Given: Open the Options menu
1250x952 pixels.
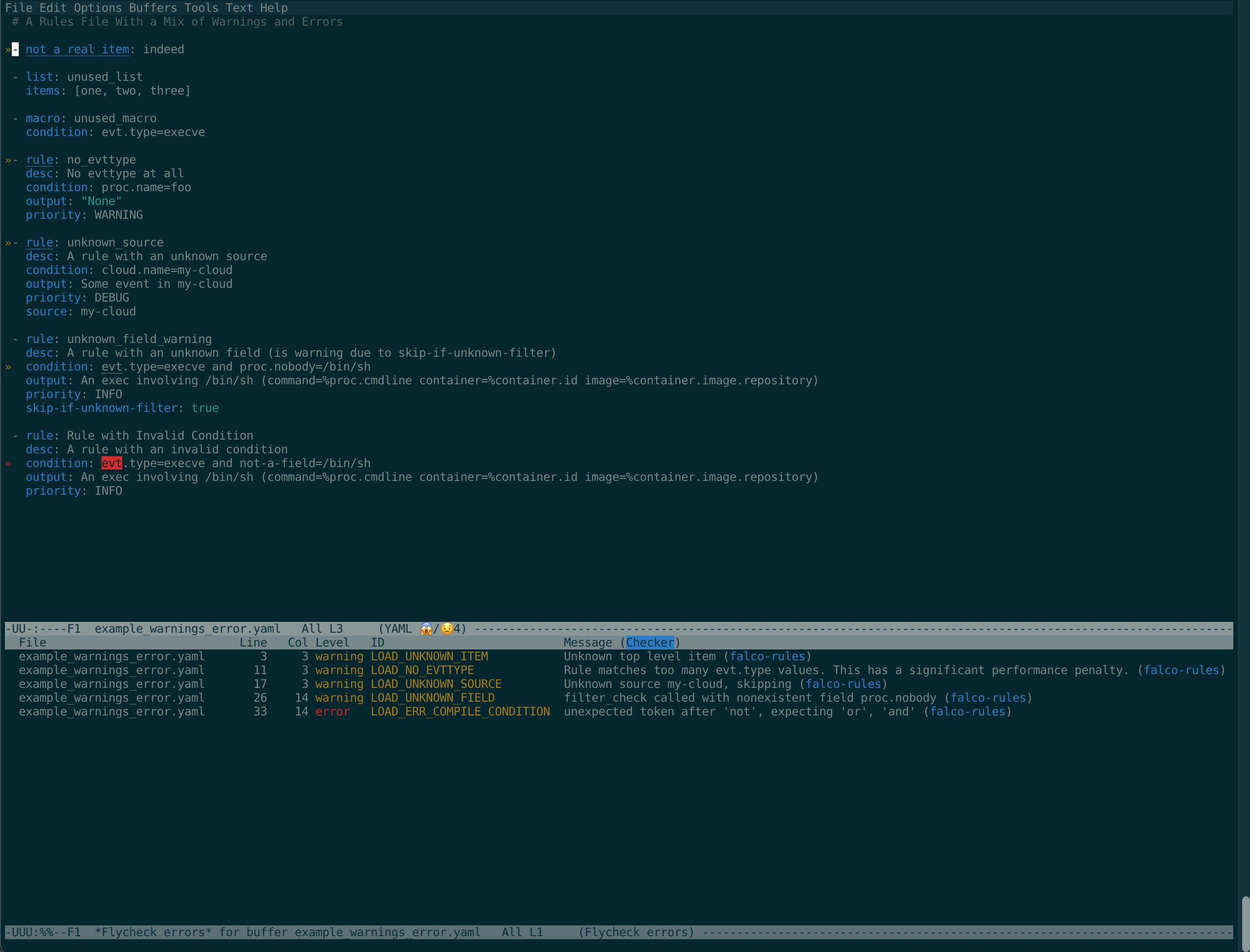Looking at the screenshot, I should (x=98, y=8).
